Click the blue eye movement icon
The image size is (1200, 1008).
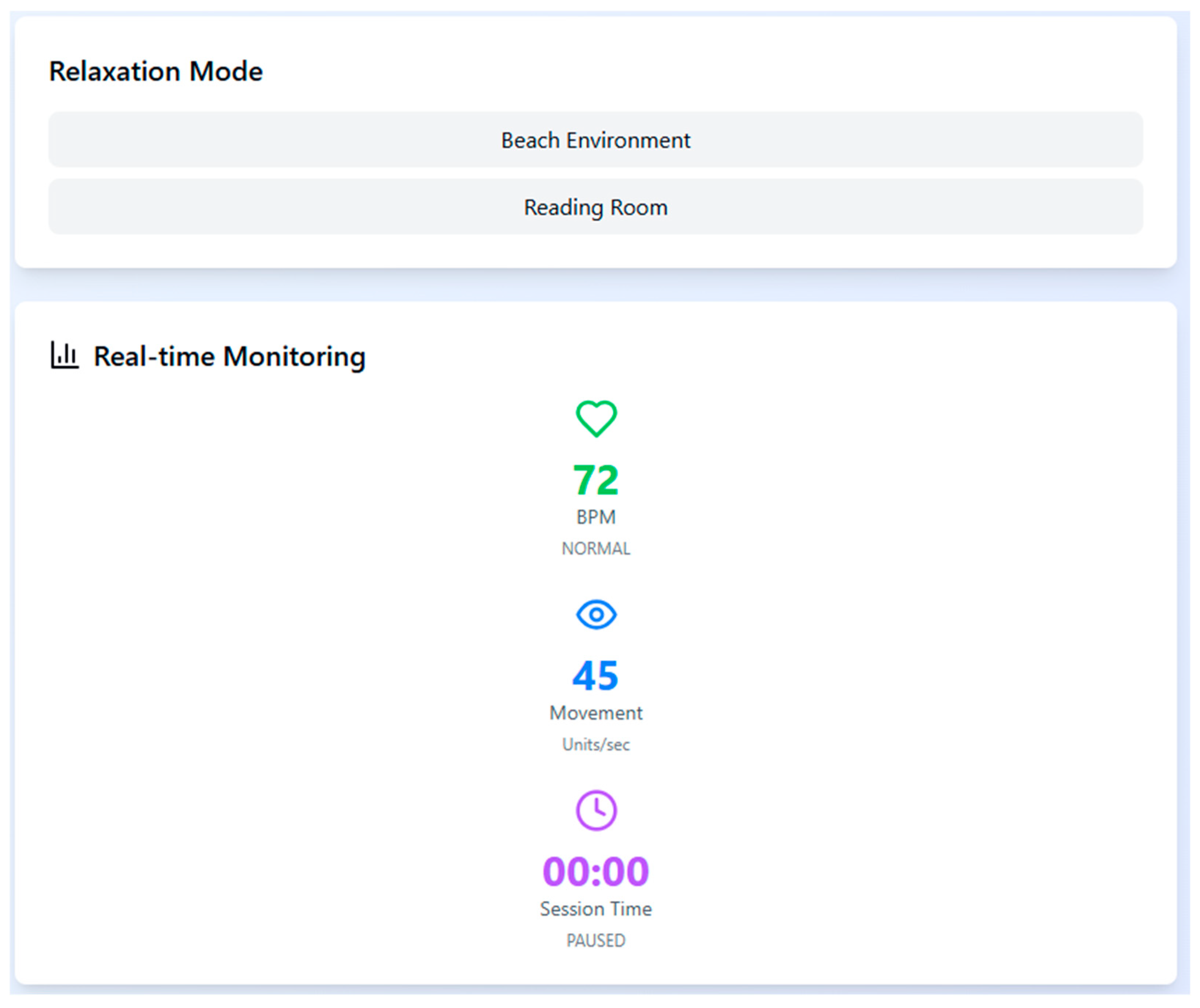point(595,615)
